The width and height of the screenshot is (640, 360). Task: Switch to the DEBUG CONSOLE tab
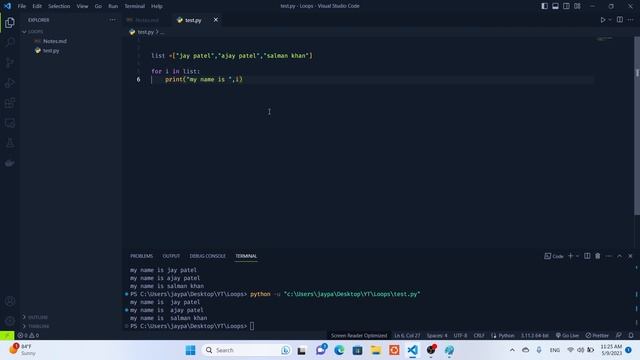click(x=207, y=256)
